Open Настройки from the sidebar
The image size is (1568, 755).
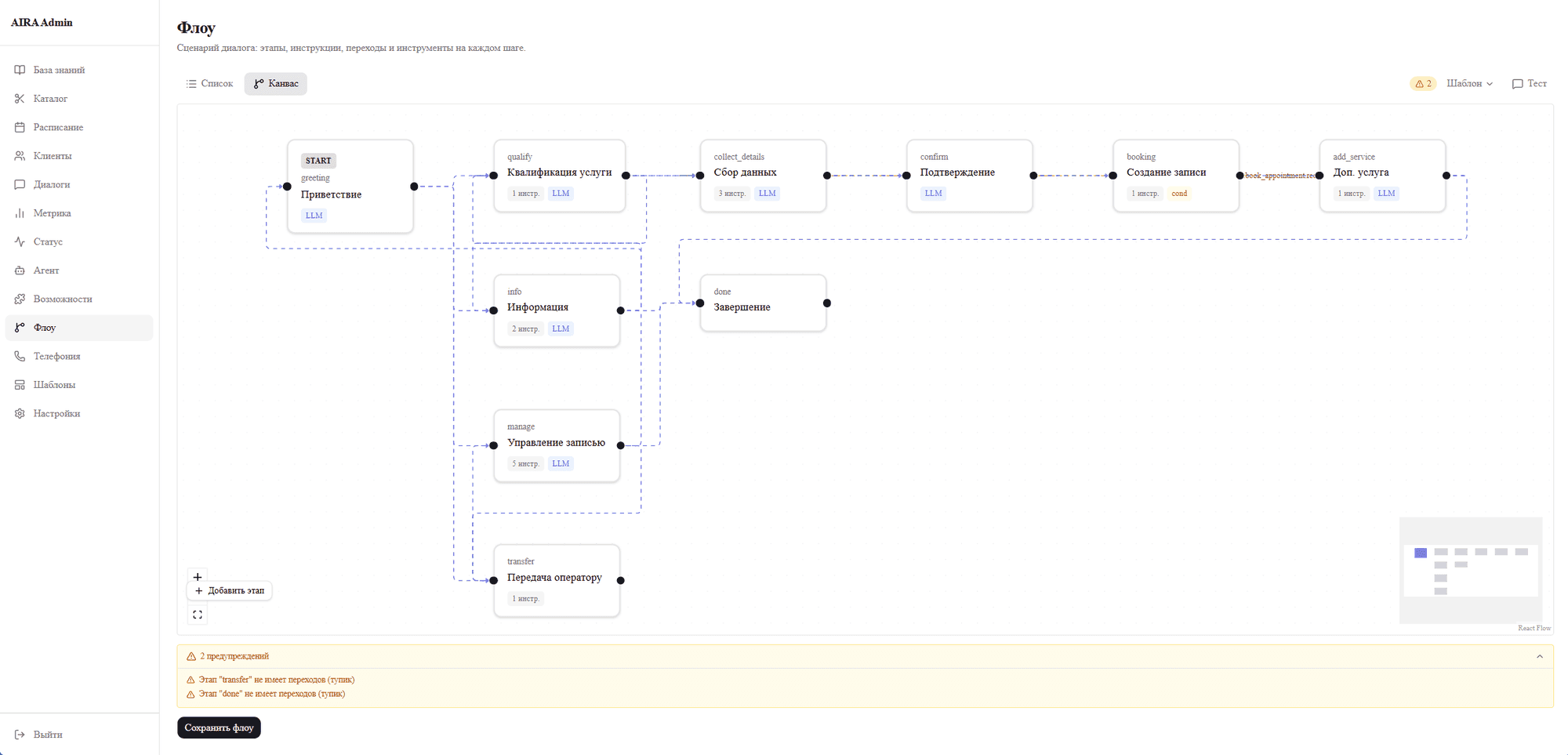[x=78, y=413]
